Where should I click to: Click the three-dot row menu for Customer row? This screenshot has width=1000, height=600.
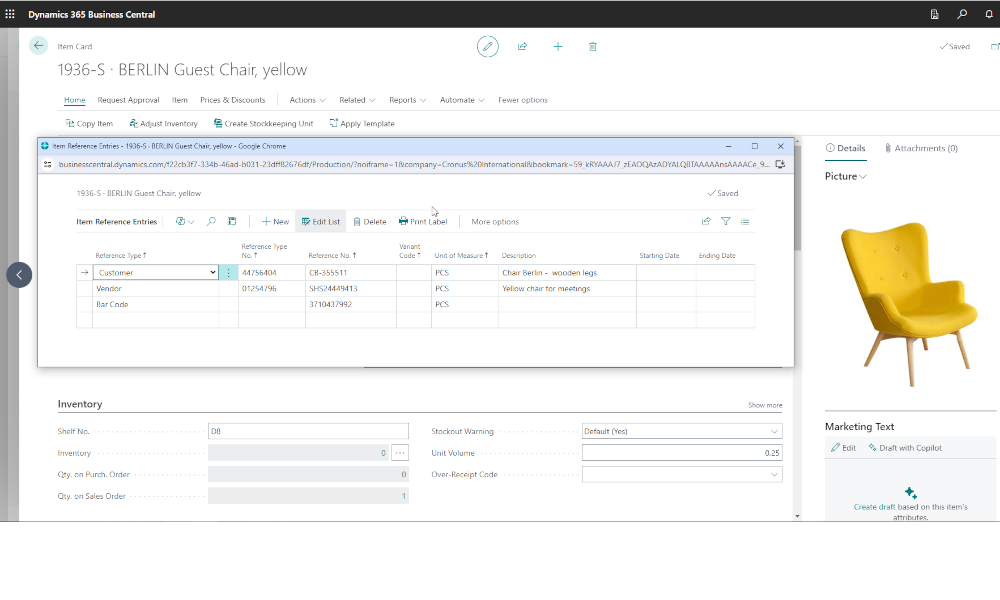click(x=228, y=273)
